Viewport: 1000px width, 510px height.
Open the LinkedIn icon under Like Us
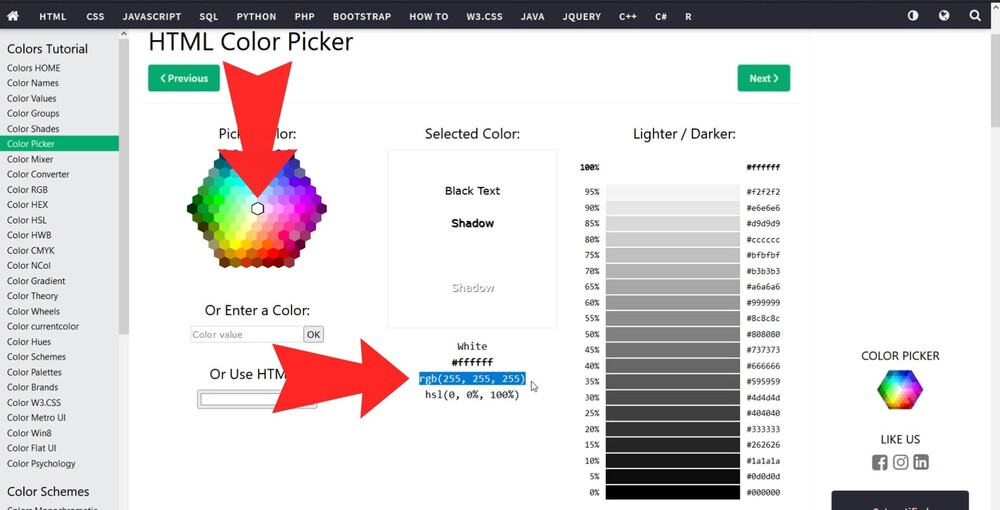point(921,462)
